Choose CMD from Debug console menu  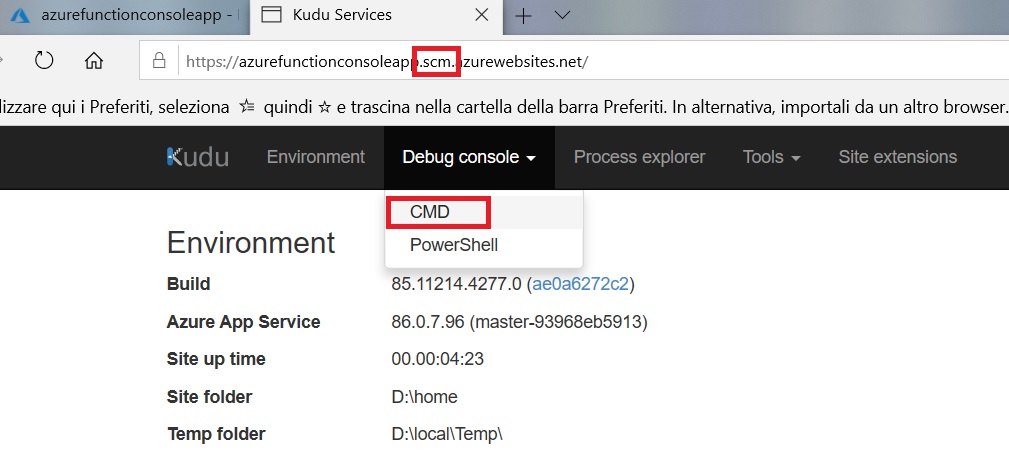[x=430, y=212]
